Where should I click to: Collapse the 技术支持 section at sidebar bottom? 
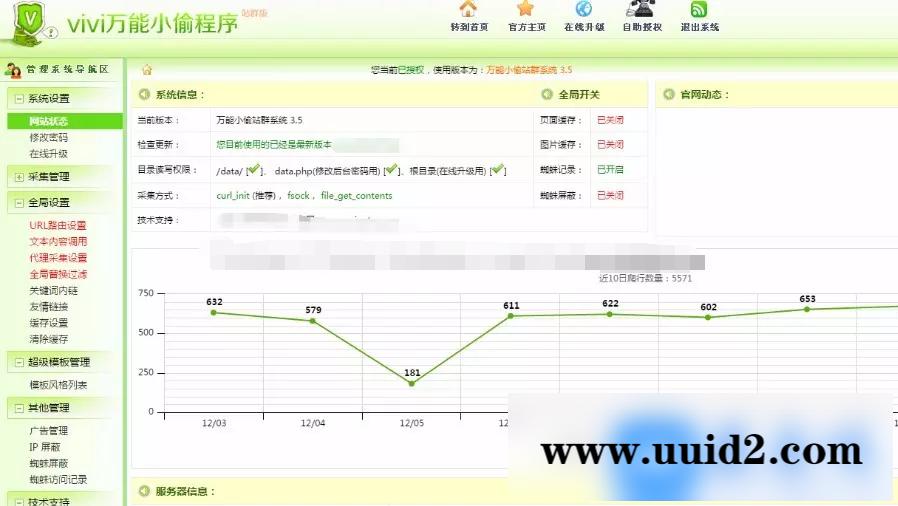[x=19, y=502]
